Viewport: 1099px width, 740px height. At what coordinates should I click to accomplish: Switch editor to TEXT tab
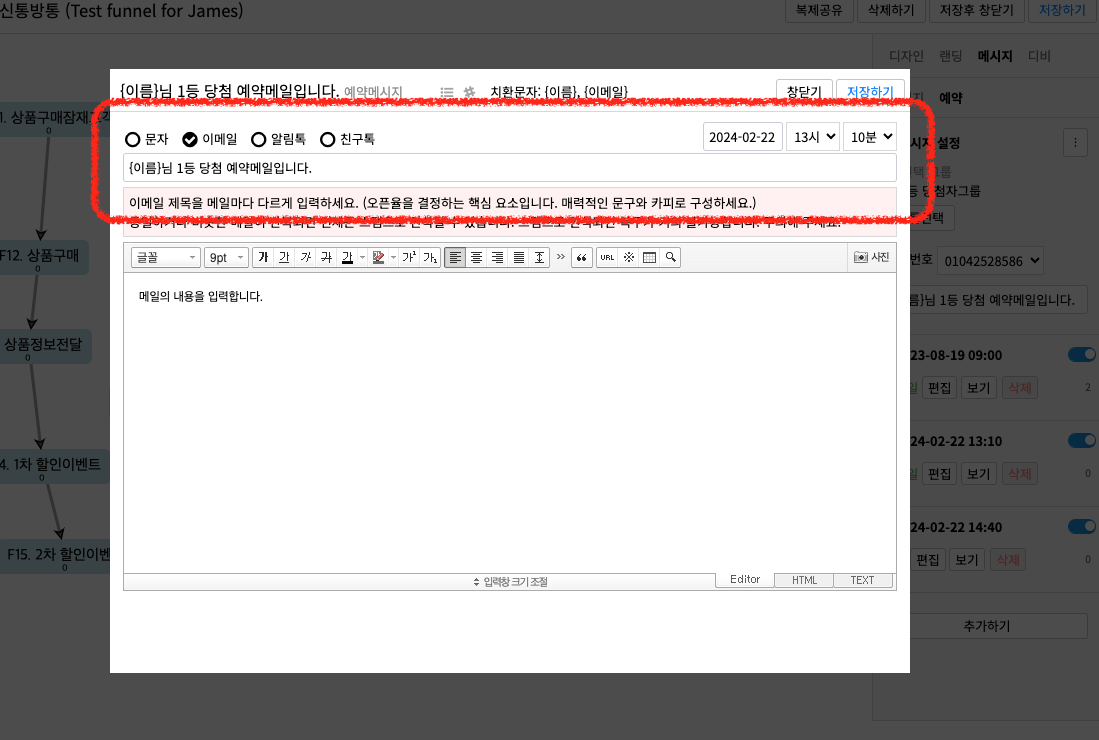pos(862,580)
